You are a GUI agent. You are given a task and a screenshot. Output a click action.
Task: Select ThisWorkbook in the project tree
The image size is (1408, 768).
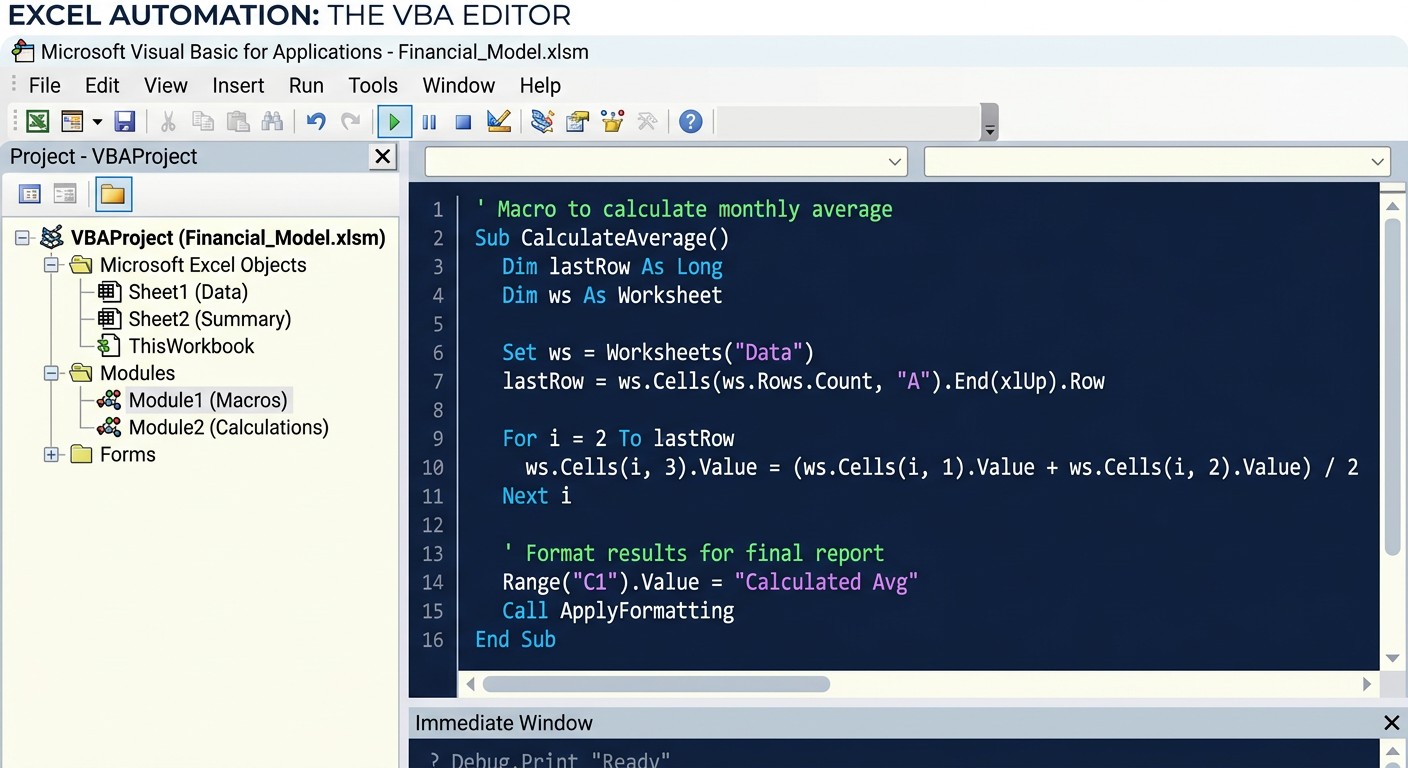coord(191,346)
